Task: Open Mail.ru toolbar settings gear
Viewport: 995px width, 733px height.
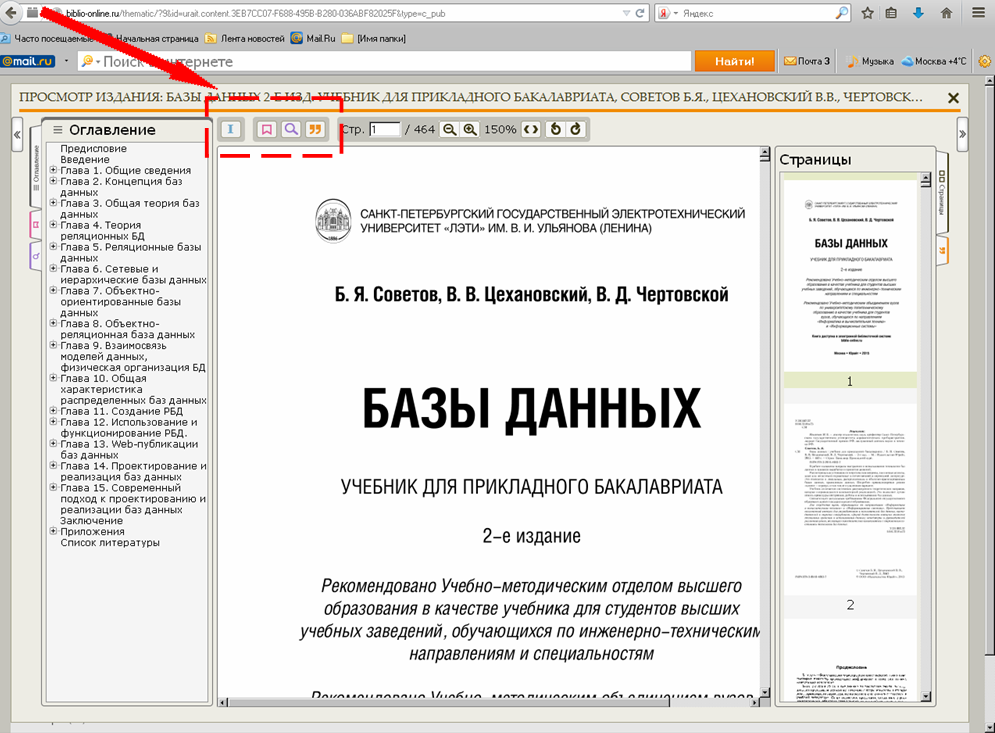Action: (984, 62)
